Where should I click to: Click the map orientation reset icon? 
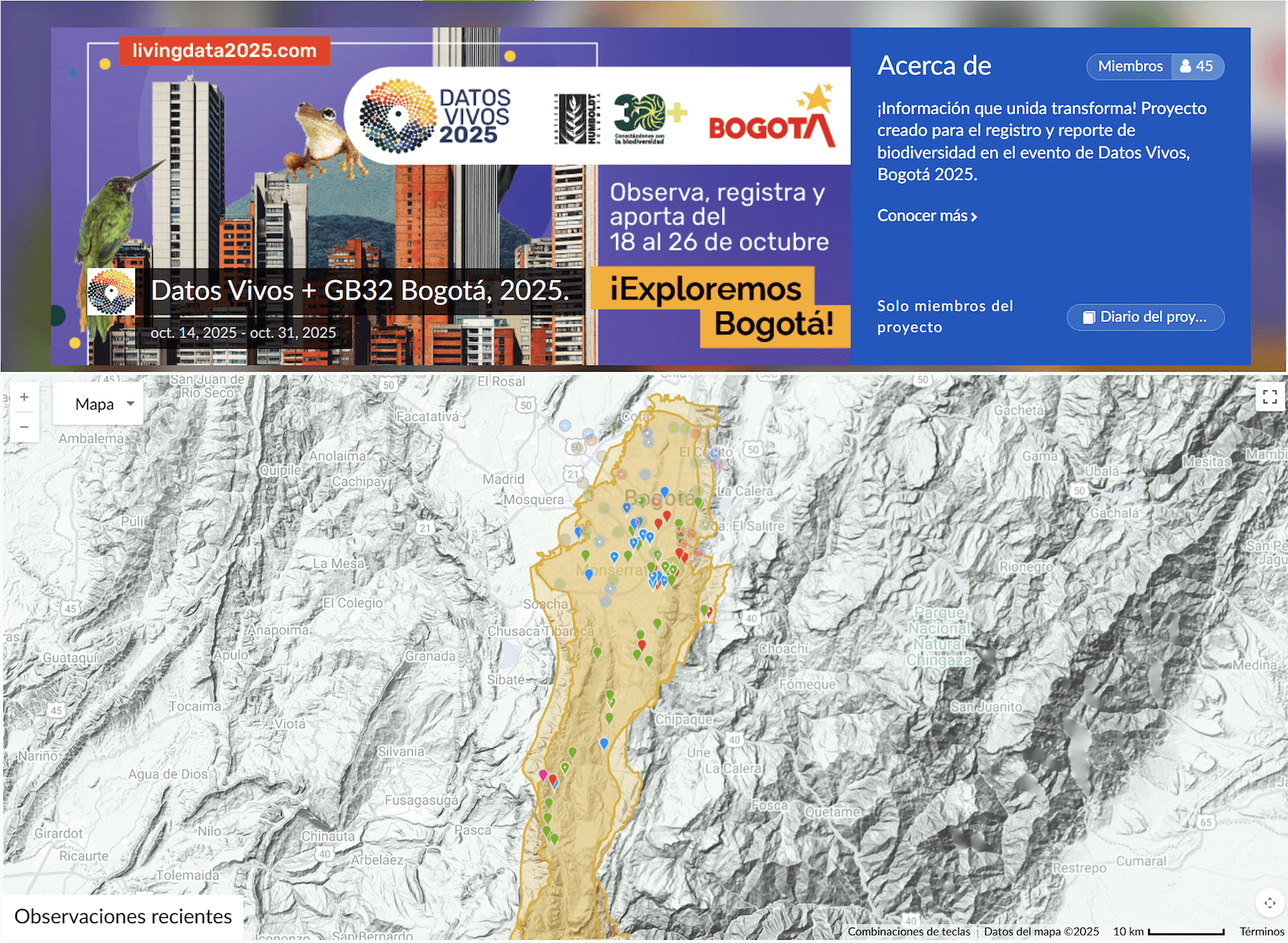1269,903
